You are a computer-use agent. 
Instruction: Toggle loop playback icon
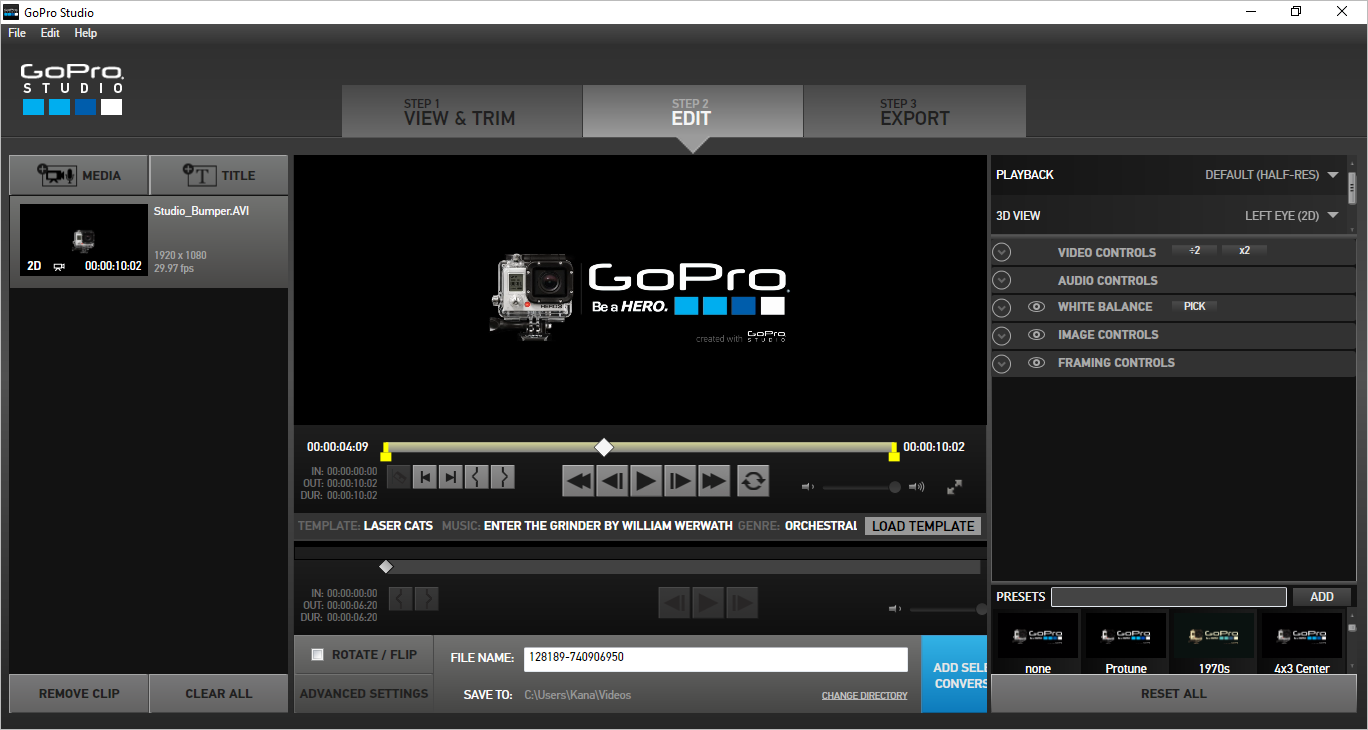click(753, 481)
